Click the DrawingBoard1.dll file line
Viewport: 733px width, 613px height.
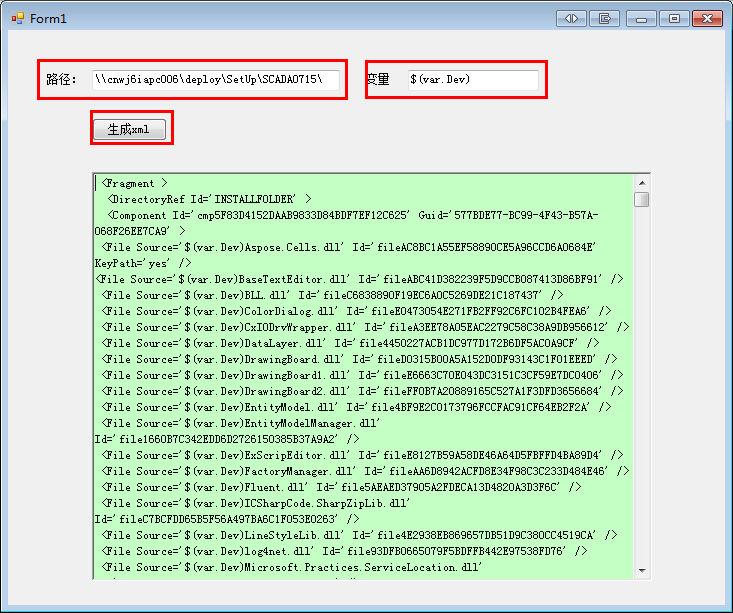click(x=362, y=375)
